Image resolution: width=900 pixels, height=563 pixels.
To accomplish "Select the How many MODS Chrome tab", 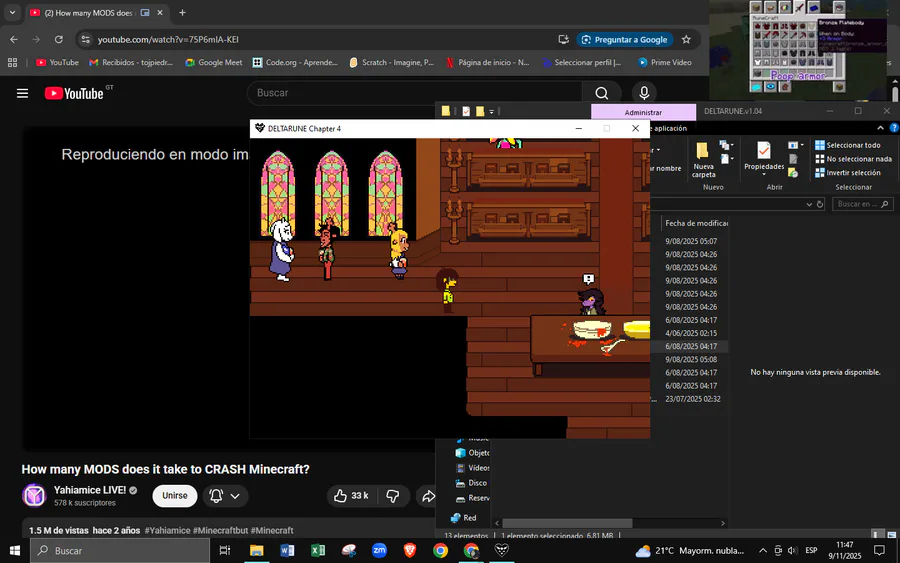I will pos(89,13).
